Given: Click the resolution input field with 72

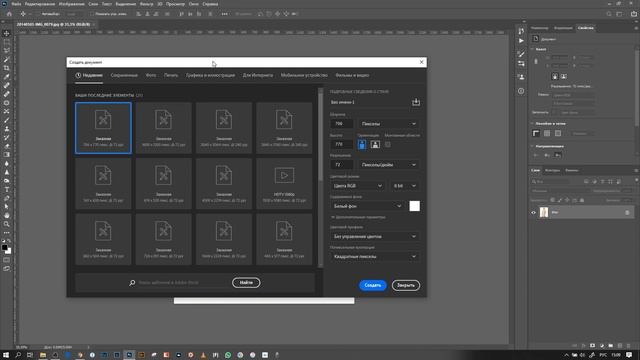Looking at the screenshot, I should pyautogui.click(x=341, y=164).
